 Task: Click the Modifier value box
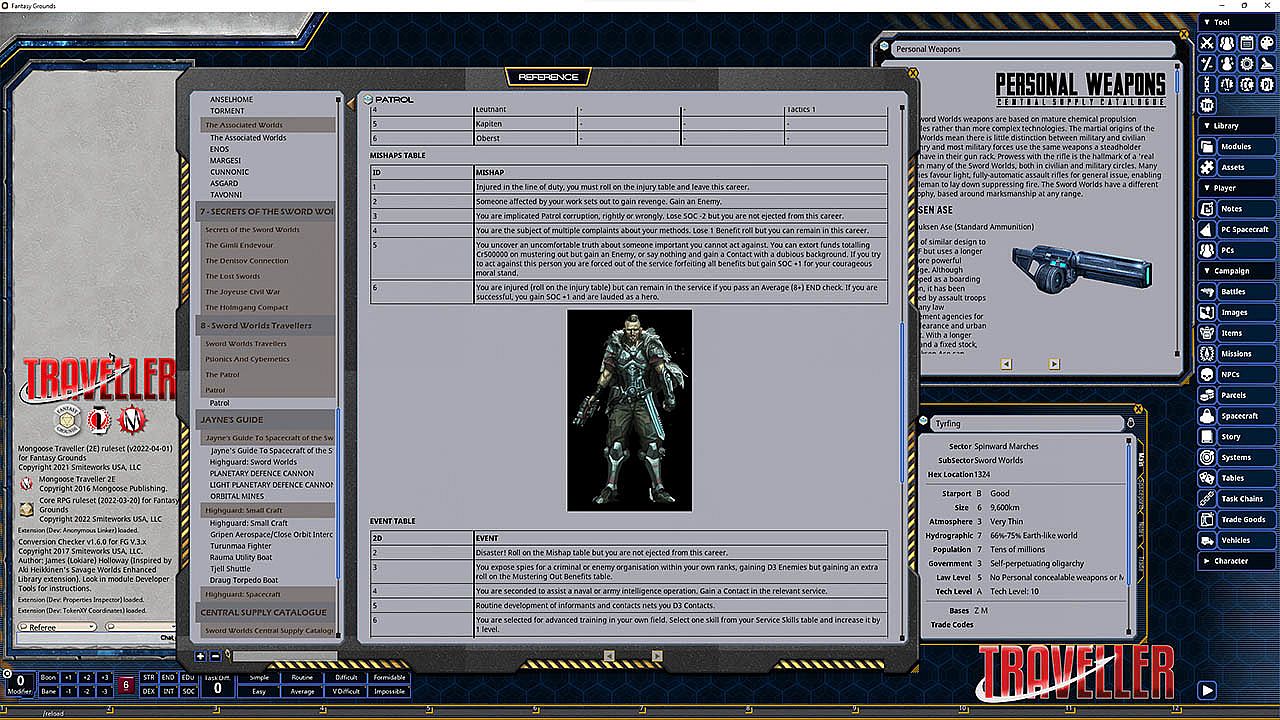coord(20,685)
